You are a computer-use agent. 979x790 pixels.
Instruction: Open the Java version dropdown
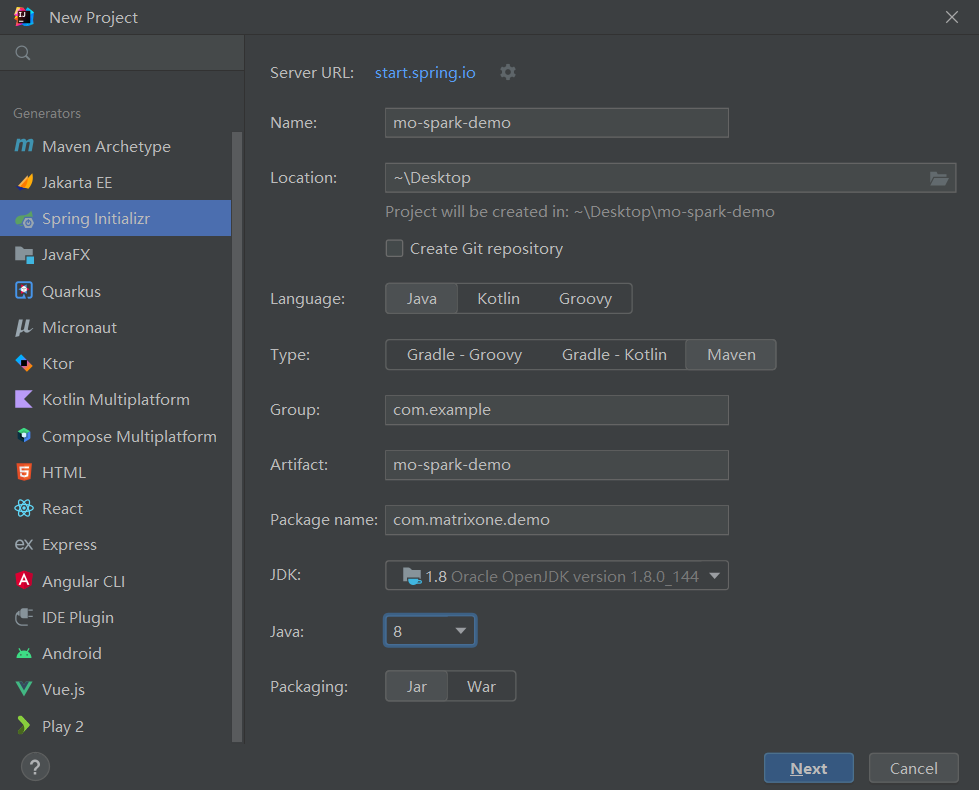430,631
